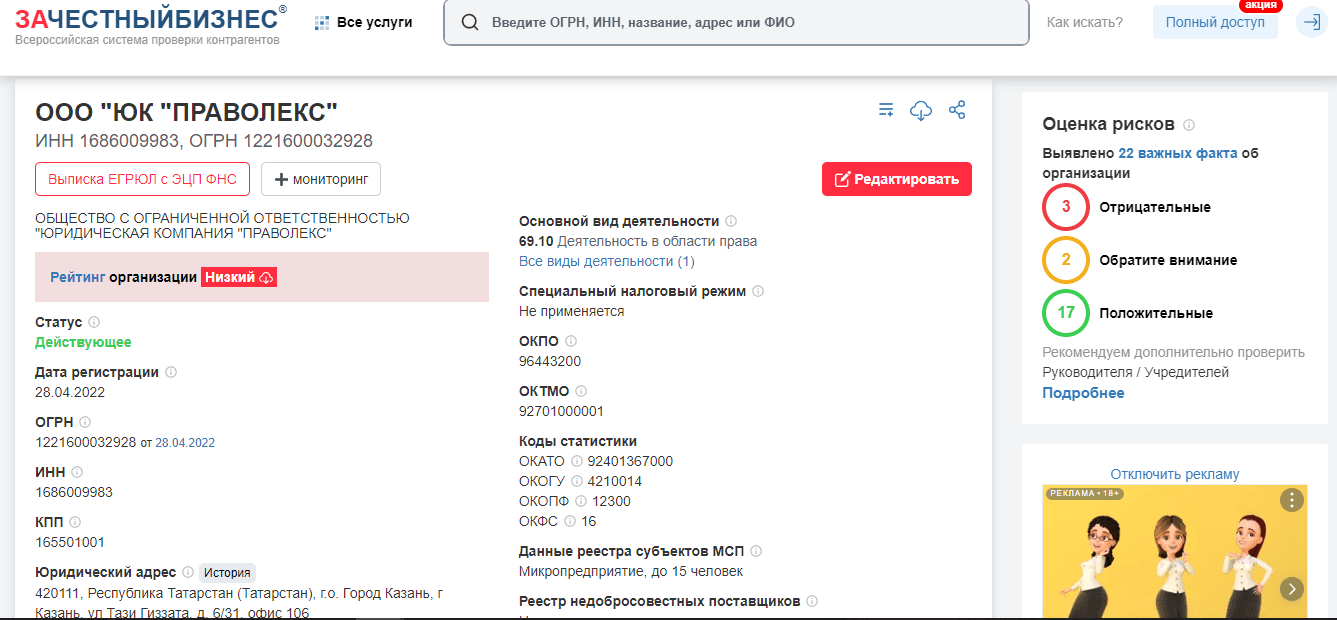Show address История
This screenshot has width=1337, height=620.
227,573
